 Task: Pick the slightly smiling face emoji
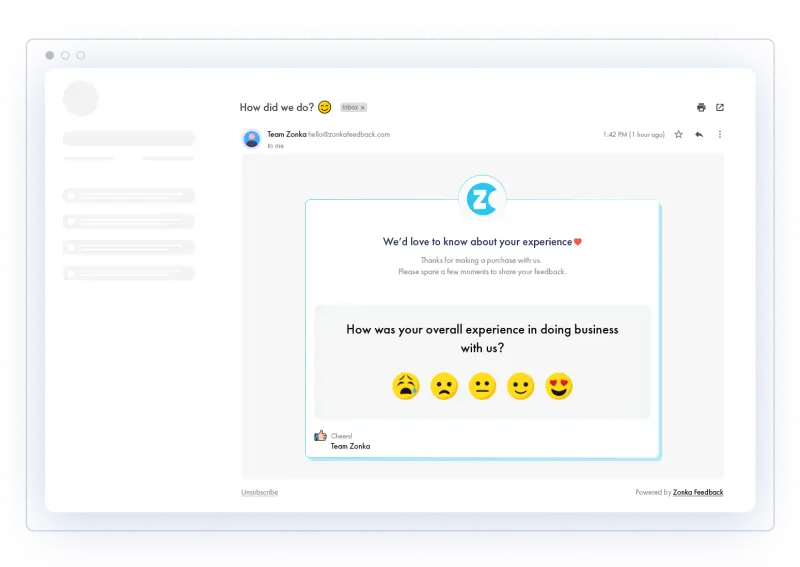click(x=520, y=386)
